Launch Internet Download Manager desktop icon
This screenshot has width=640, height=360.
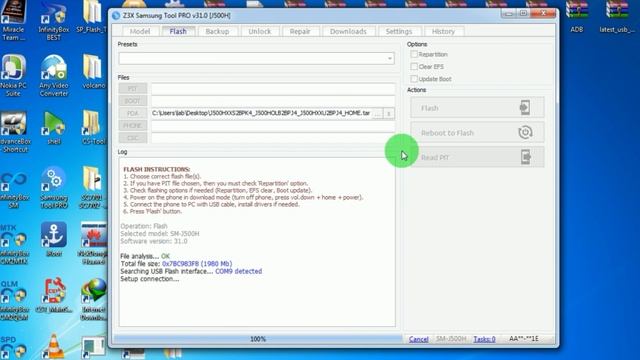93,299
